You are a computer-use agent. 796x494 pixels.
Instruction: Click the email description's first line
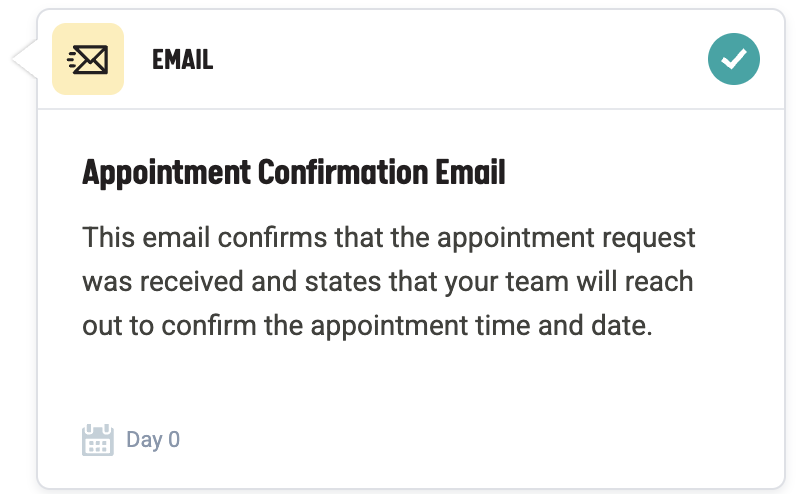[x=388, y=239]
